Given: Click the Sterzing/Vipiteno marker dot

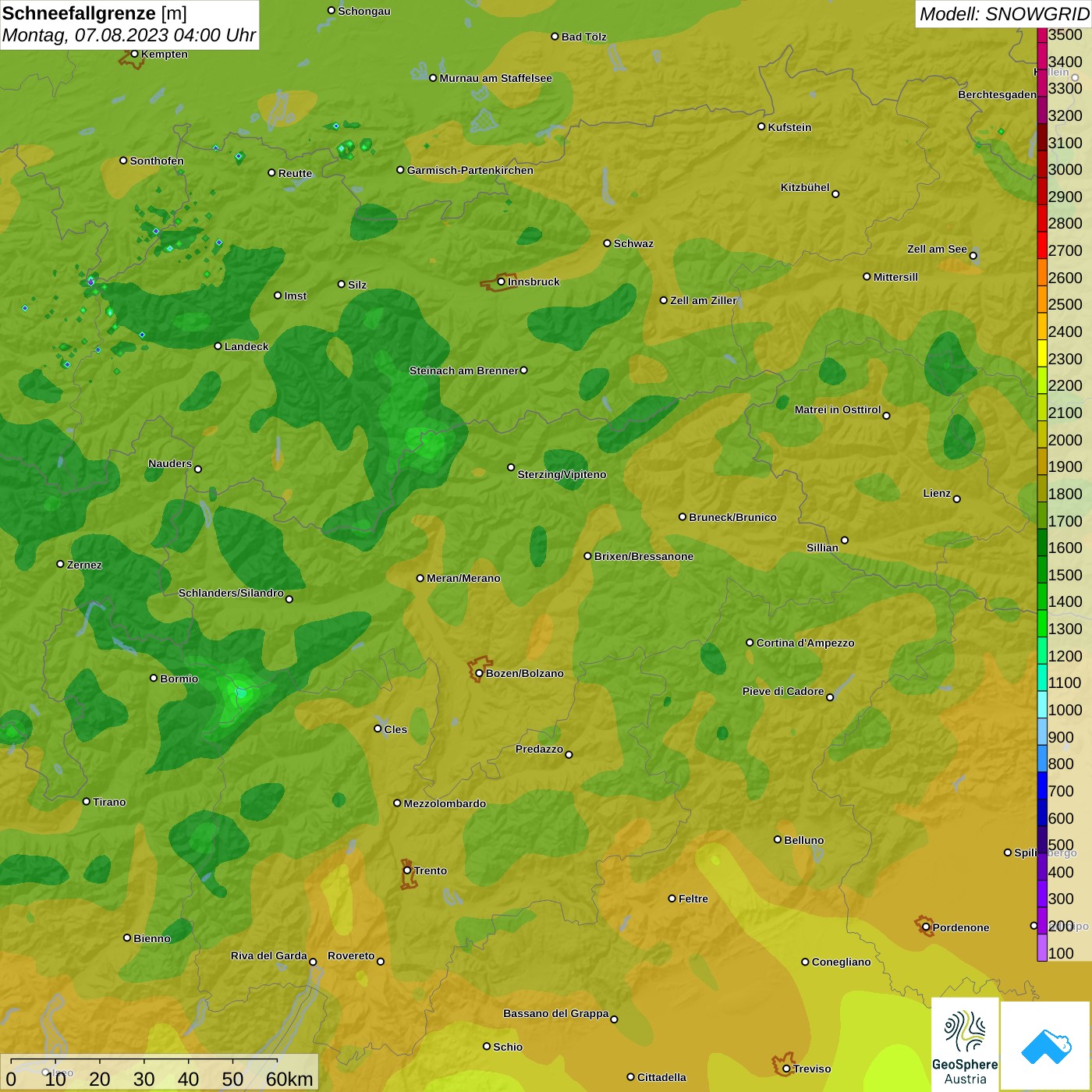Looking at the screenshot, I should pyautogui.click(x=511, y=467).
